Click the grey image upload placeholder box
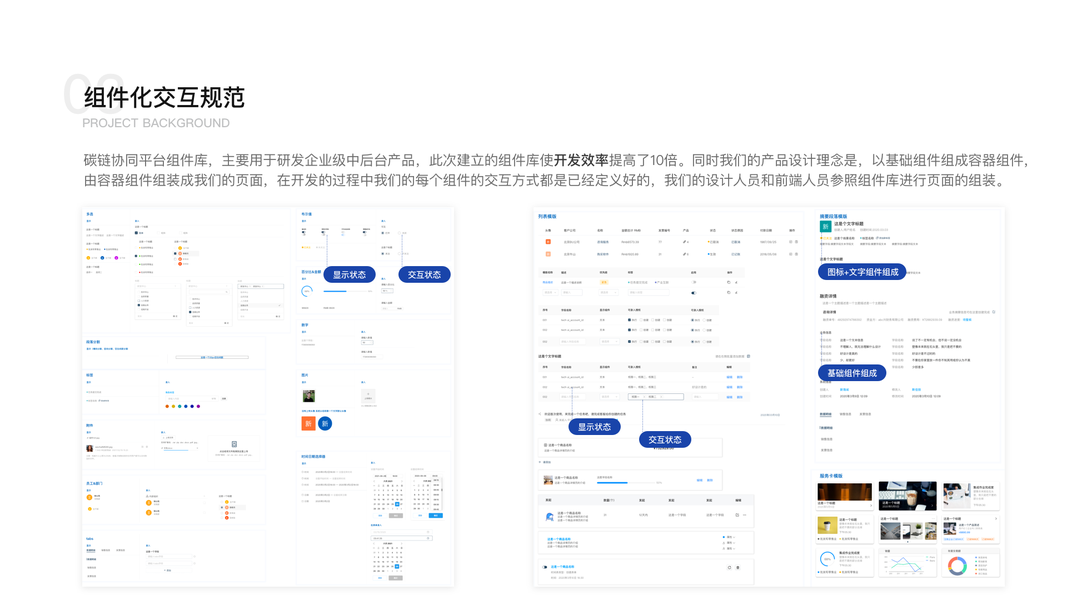The image size is (1067, 600). 368,395
